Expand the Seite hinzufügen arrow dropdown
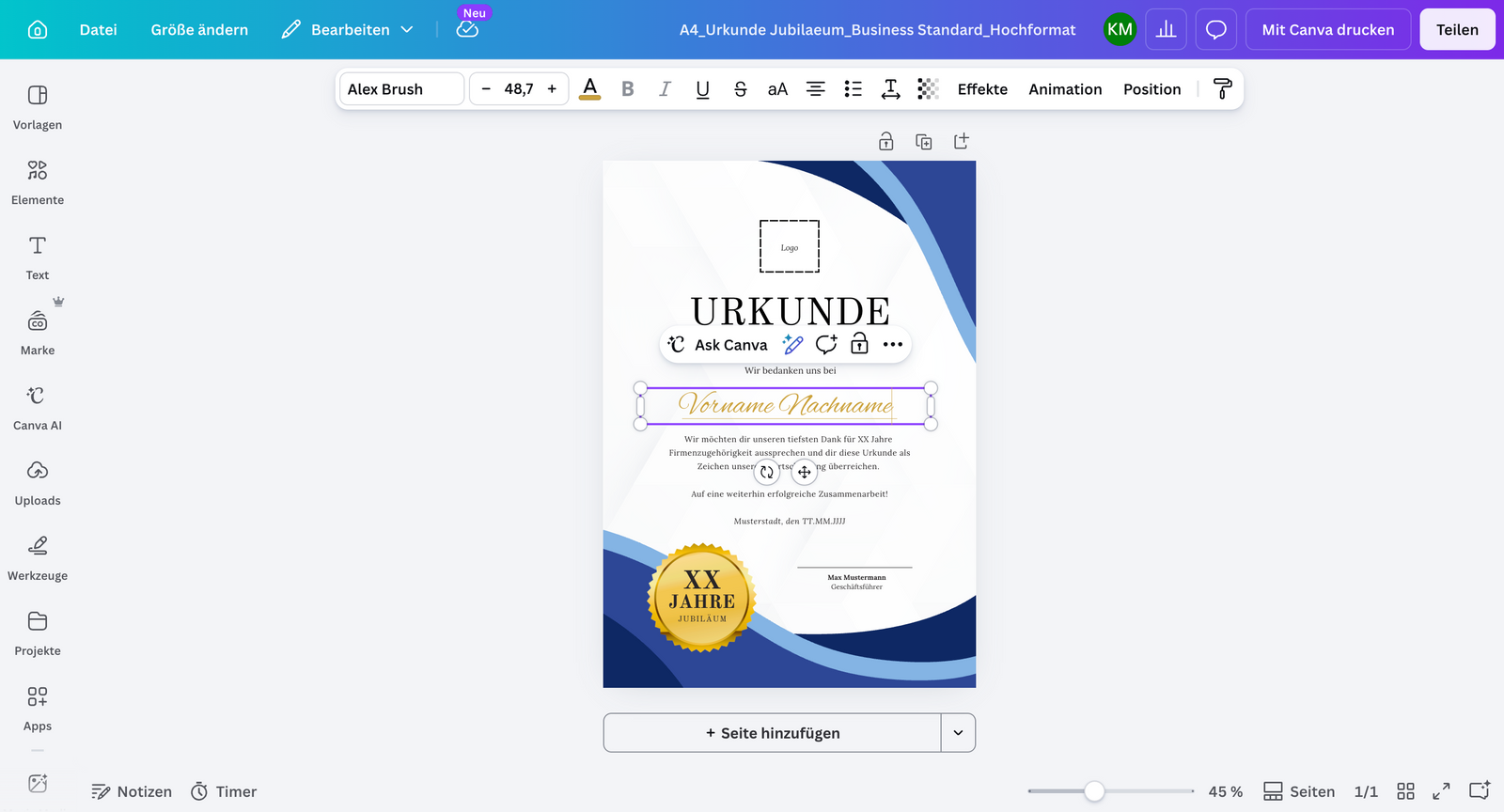This screenshot has width=1504, height=812. coord(958,733)
